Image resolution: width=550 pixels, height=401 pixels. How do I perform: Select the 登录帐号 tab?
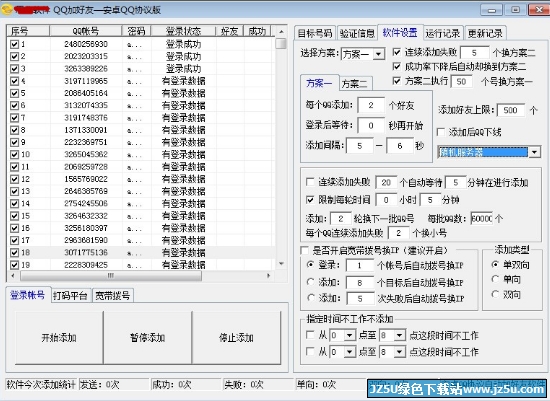pos(27,295)
